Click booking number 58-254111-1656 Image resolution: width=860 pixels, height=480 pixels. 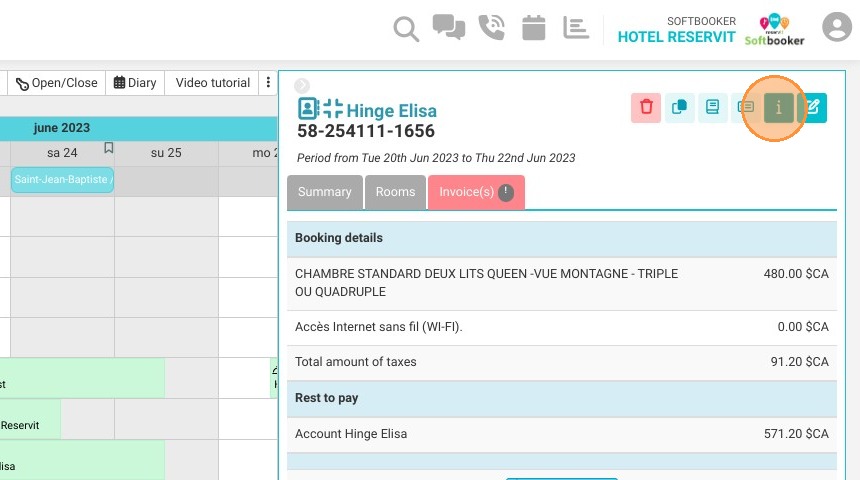click(x=366, y=131)
